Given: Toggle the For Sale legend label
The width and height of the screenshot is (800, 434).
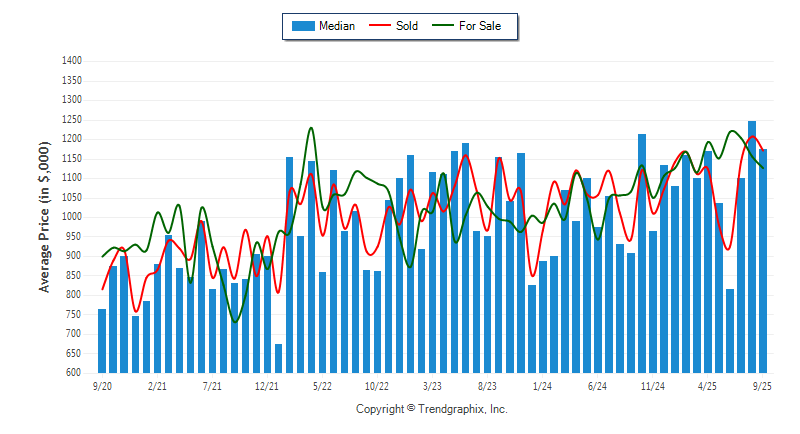Looking at the screenshot, I should point(483,26).
